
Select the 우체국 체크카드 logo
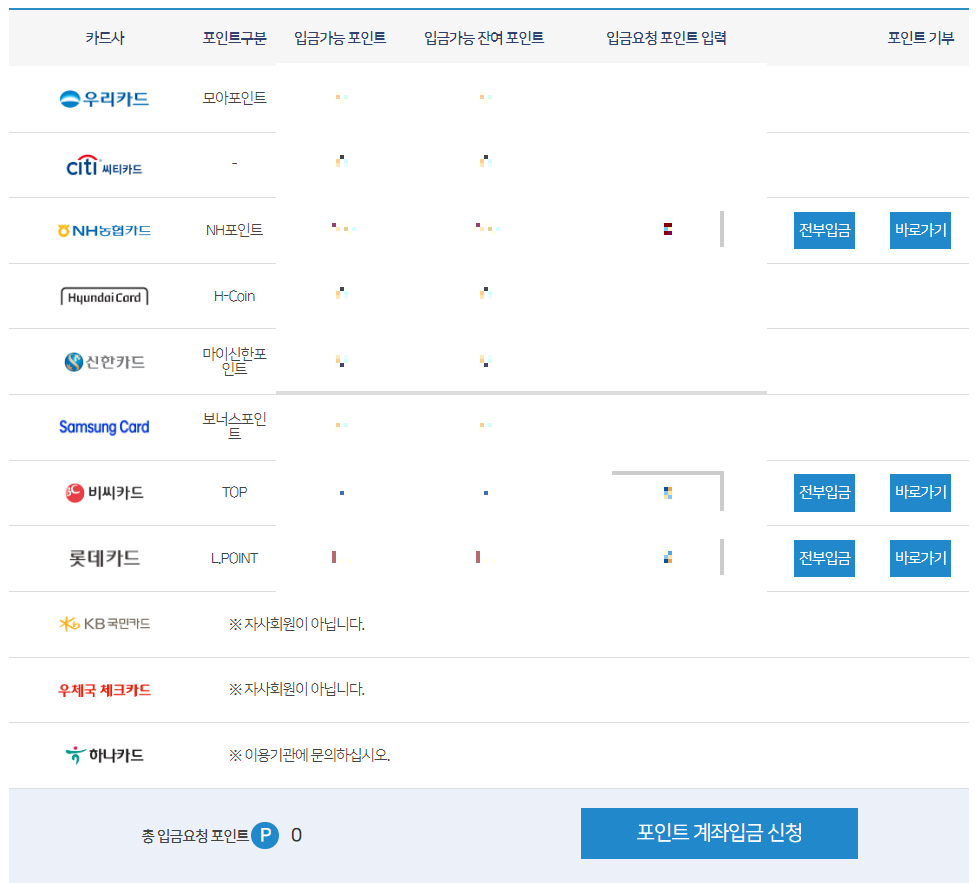104,689
